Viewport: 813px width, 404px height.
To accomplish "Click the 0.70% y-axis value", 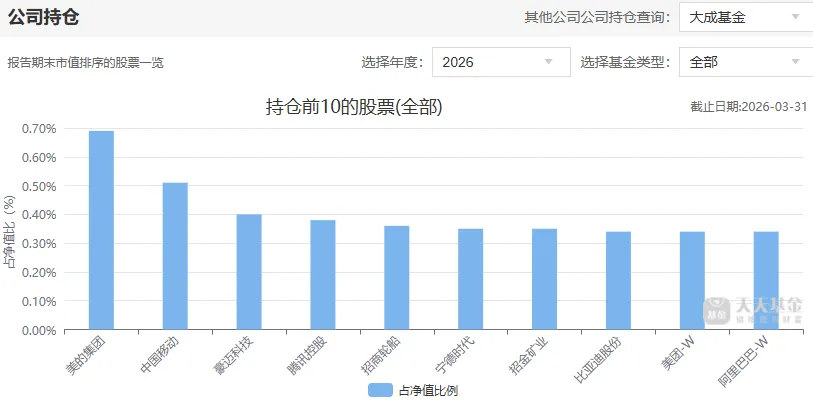I will point(39,129).
